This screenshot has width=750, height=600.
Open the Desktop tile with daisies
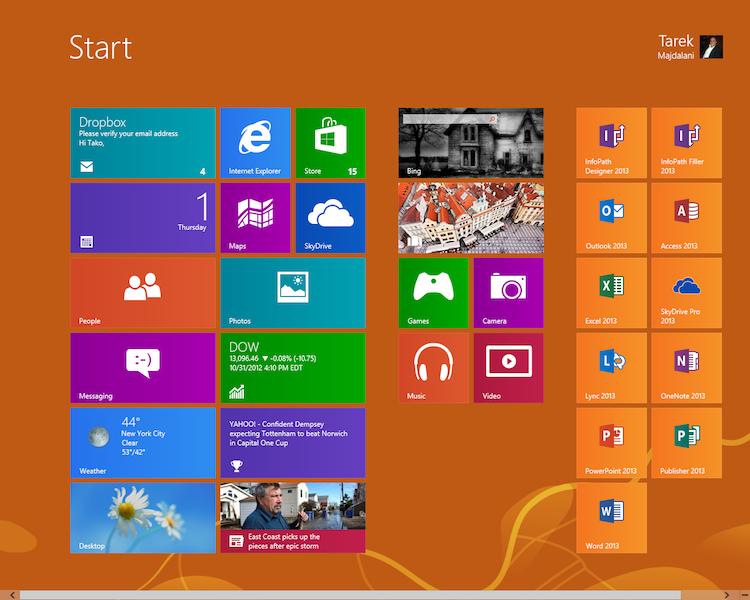[143, 517]
